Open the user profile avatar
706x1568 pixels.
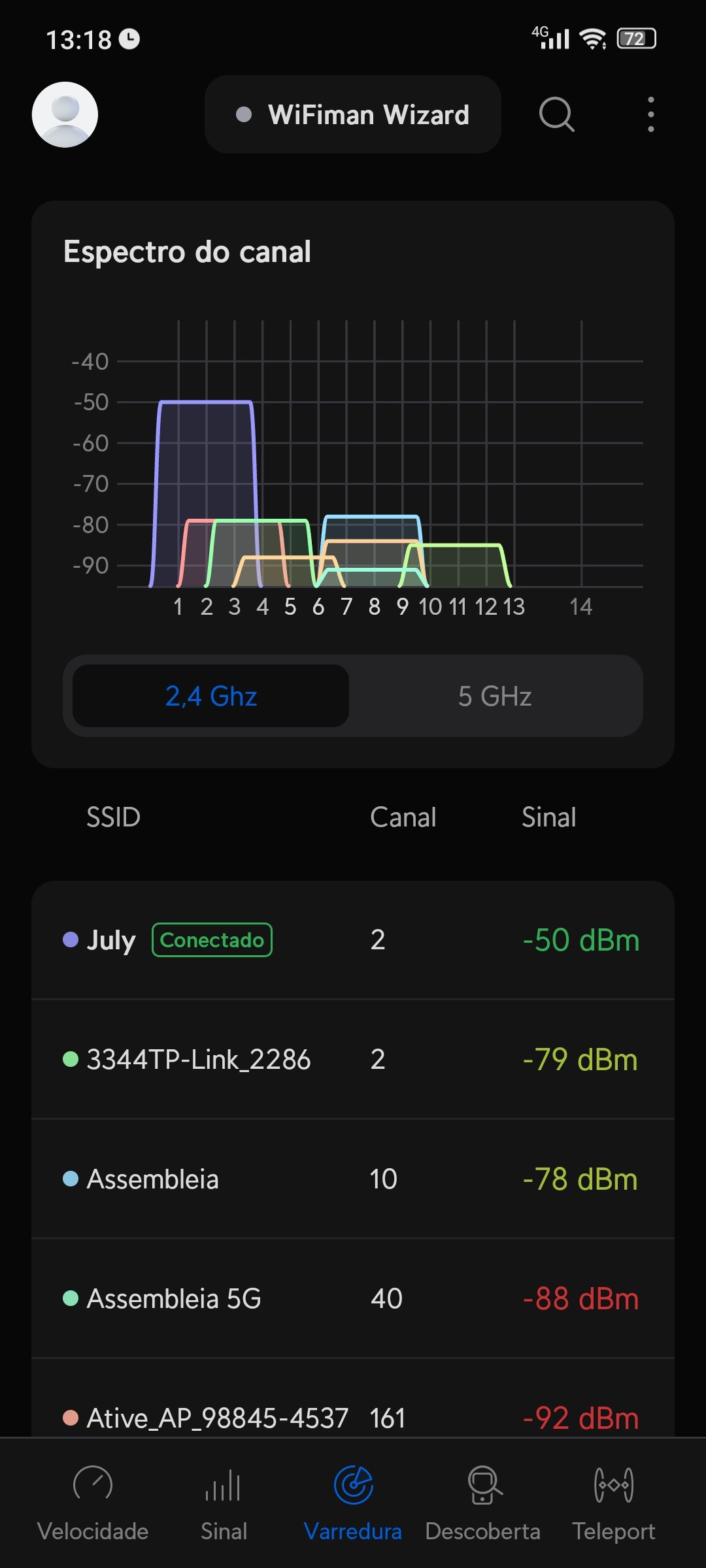(x=65, y=114)
